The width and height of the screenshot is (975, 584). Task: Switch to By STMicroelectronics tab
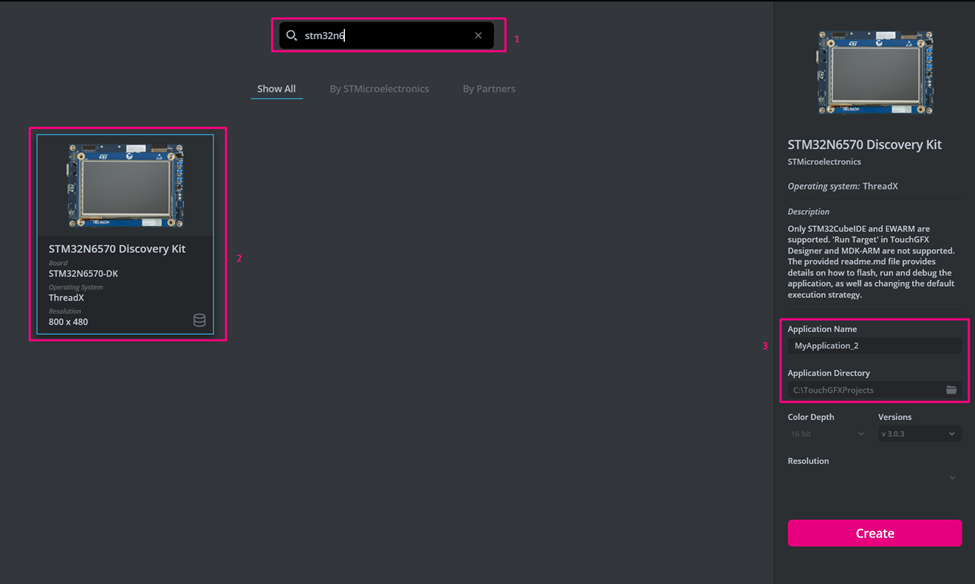379,89
